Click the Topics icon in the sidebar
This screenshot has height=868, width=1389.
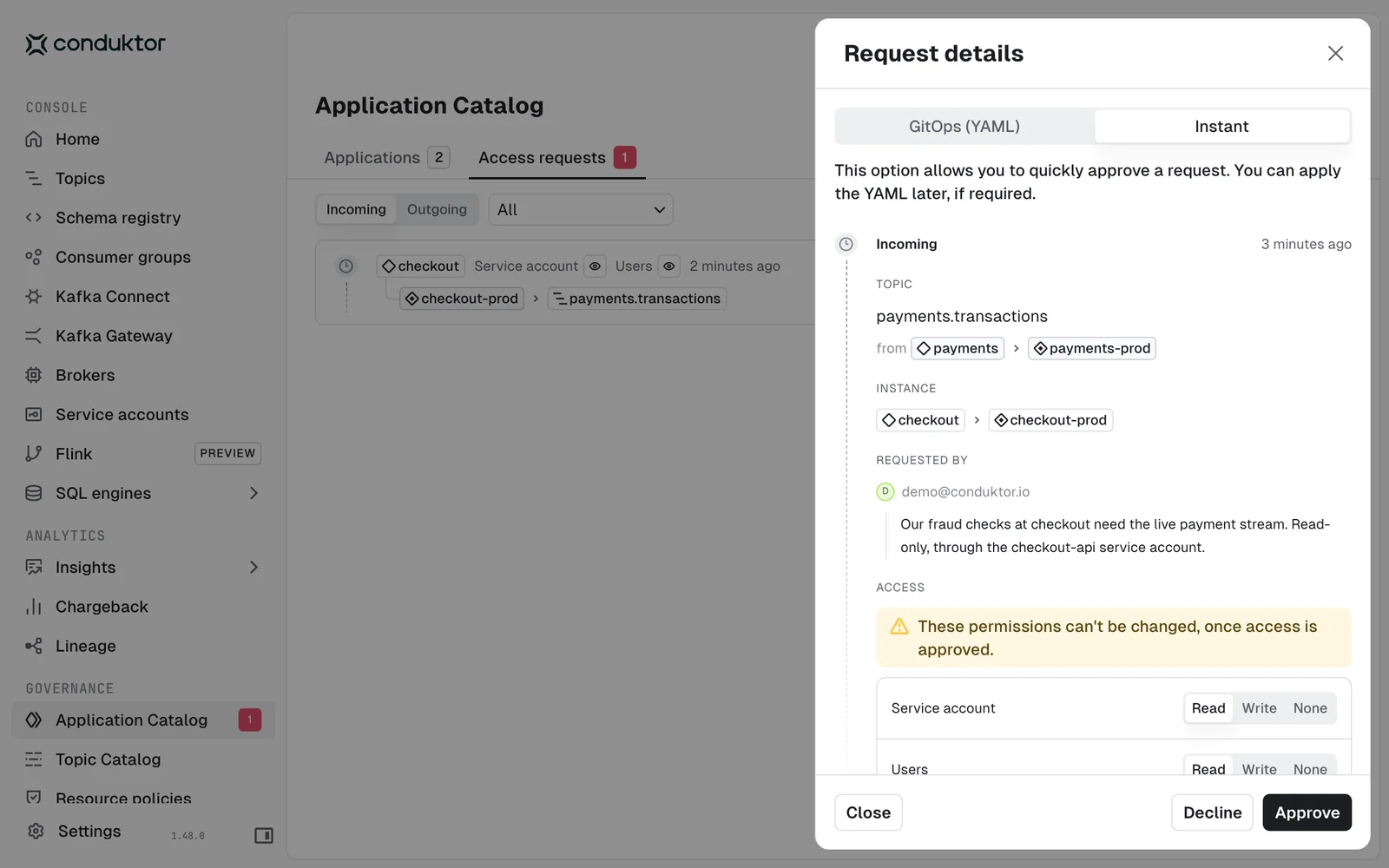click(x=34, y=178)
